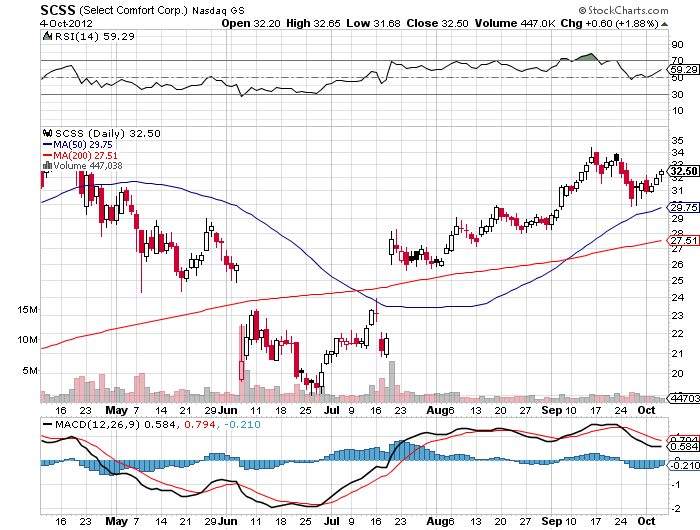Click the (Select Comfort Corp.) company name
700x530 pixels.
click(134, 10)
